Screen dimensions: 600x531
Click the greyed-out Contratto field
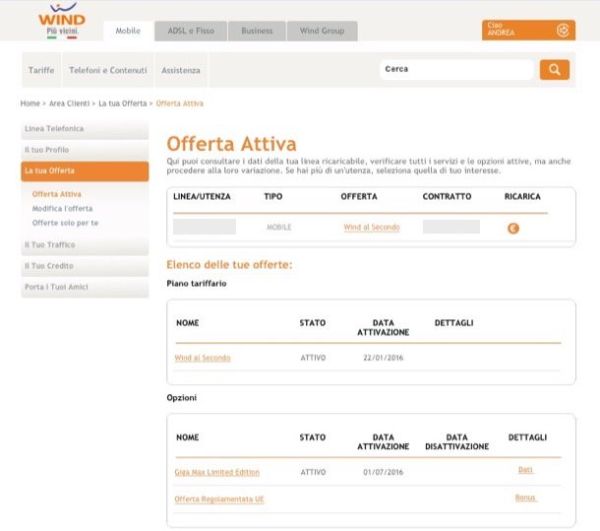click(x=451, y=226)
